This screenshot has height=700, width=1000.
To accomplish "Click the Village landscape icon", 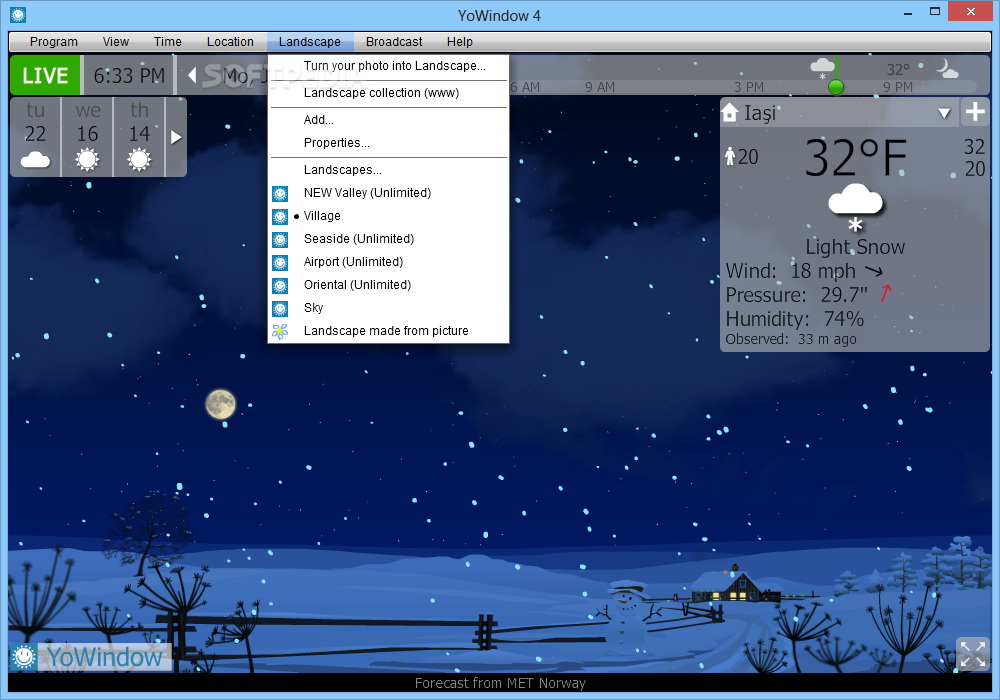I will pyautogui.click(x=280, y=217).
